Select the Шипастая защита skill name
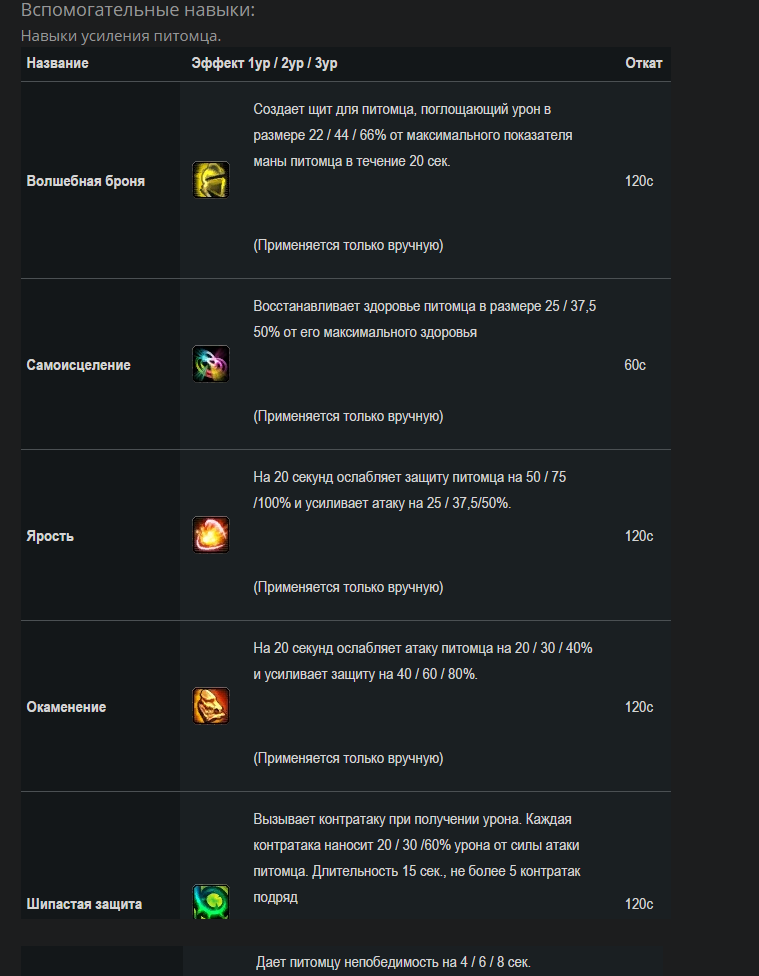The image size is (759, 976). pos(84,904)
